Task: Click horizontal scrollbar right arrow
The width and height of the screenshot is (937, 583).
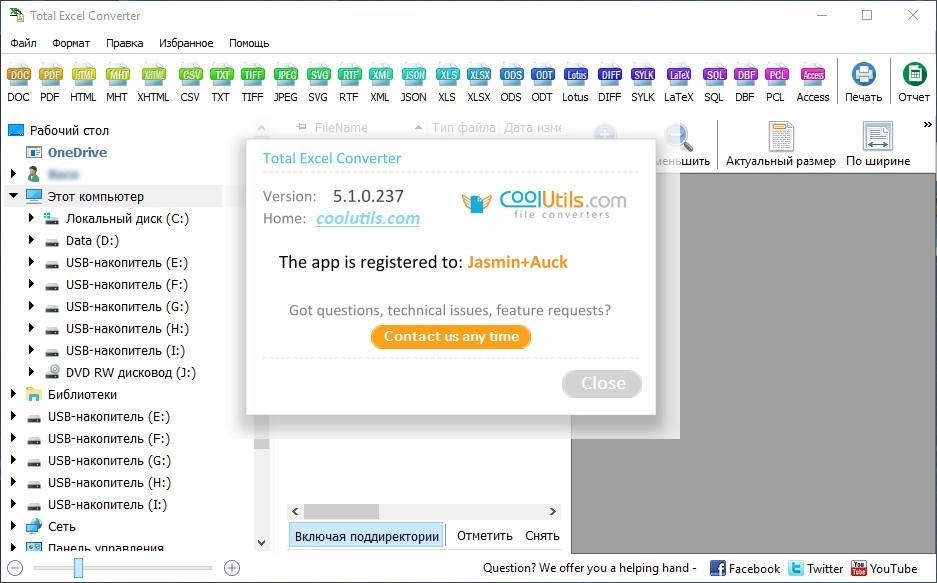Action: (x=553, y=511)
